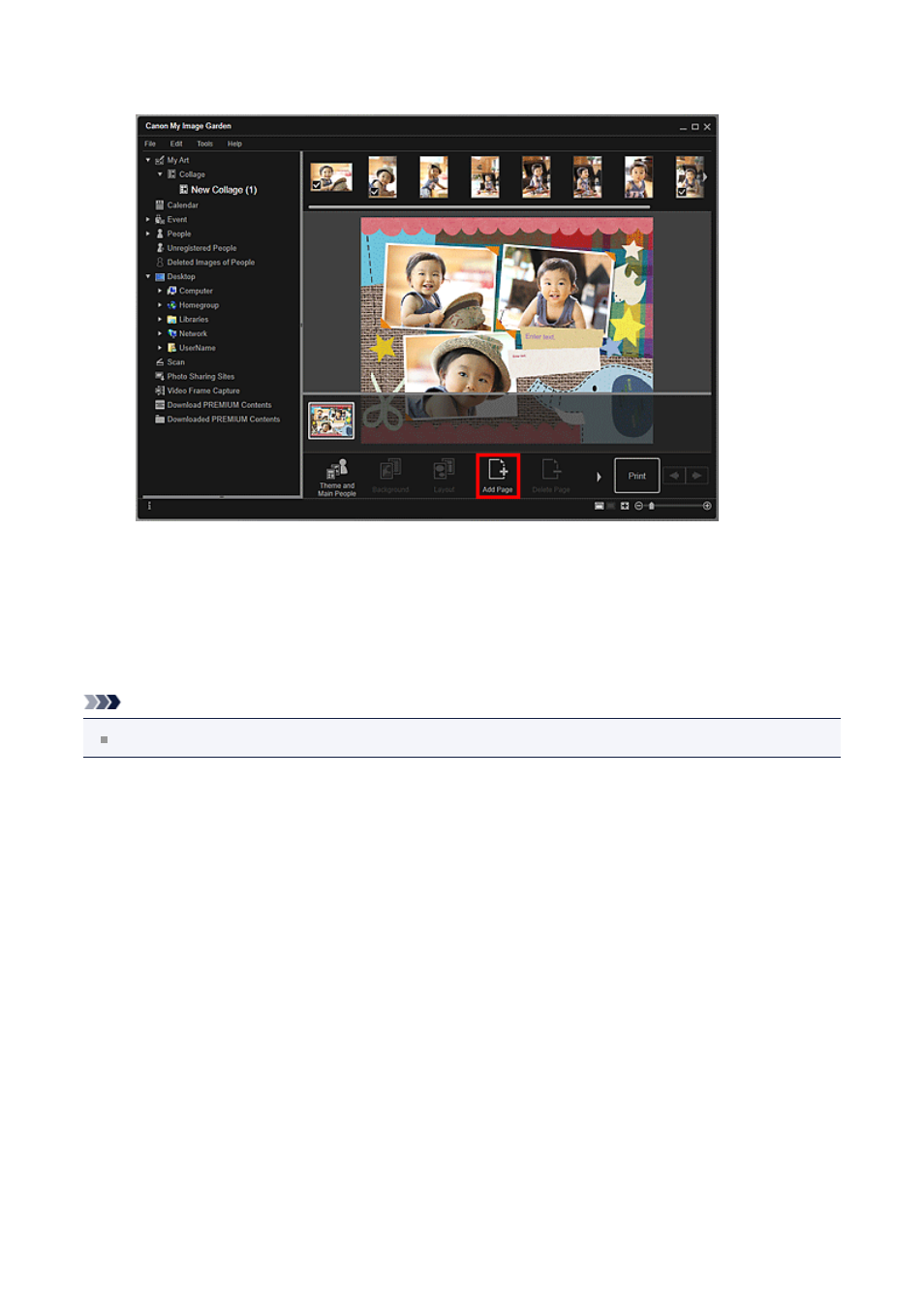Image resolution: width=924 pixels, height=1308 pixels.
Task: Expand the Event tree node
Action: coord(148,220)
